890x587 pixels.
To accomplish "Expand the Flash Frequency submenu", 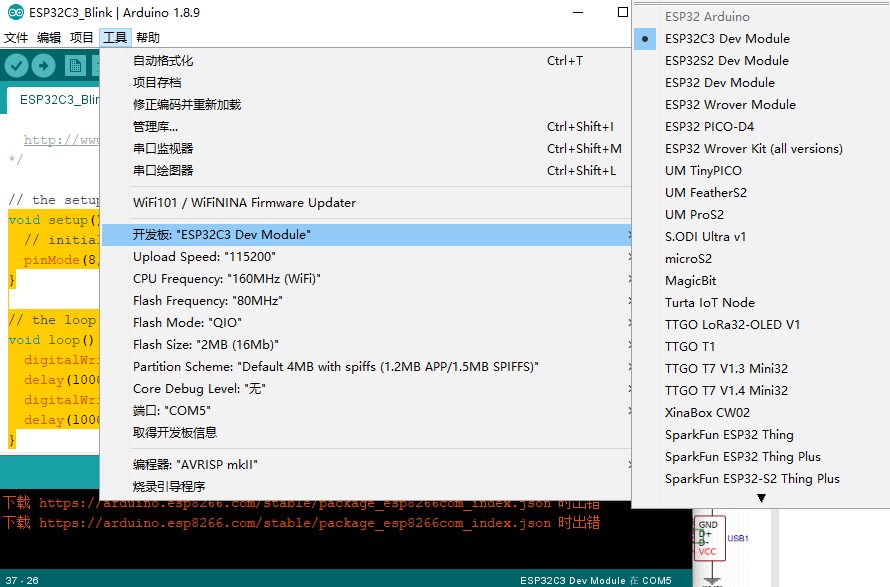I will [x=366, y=301].
